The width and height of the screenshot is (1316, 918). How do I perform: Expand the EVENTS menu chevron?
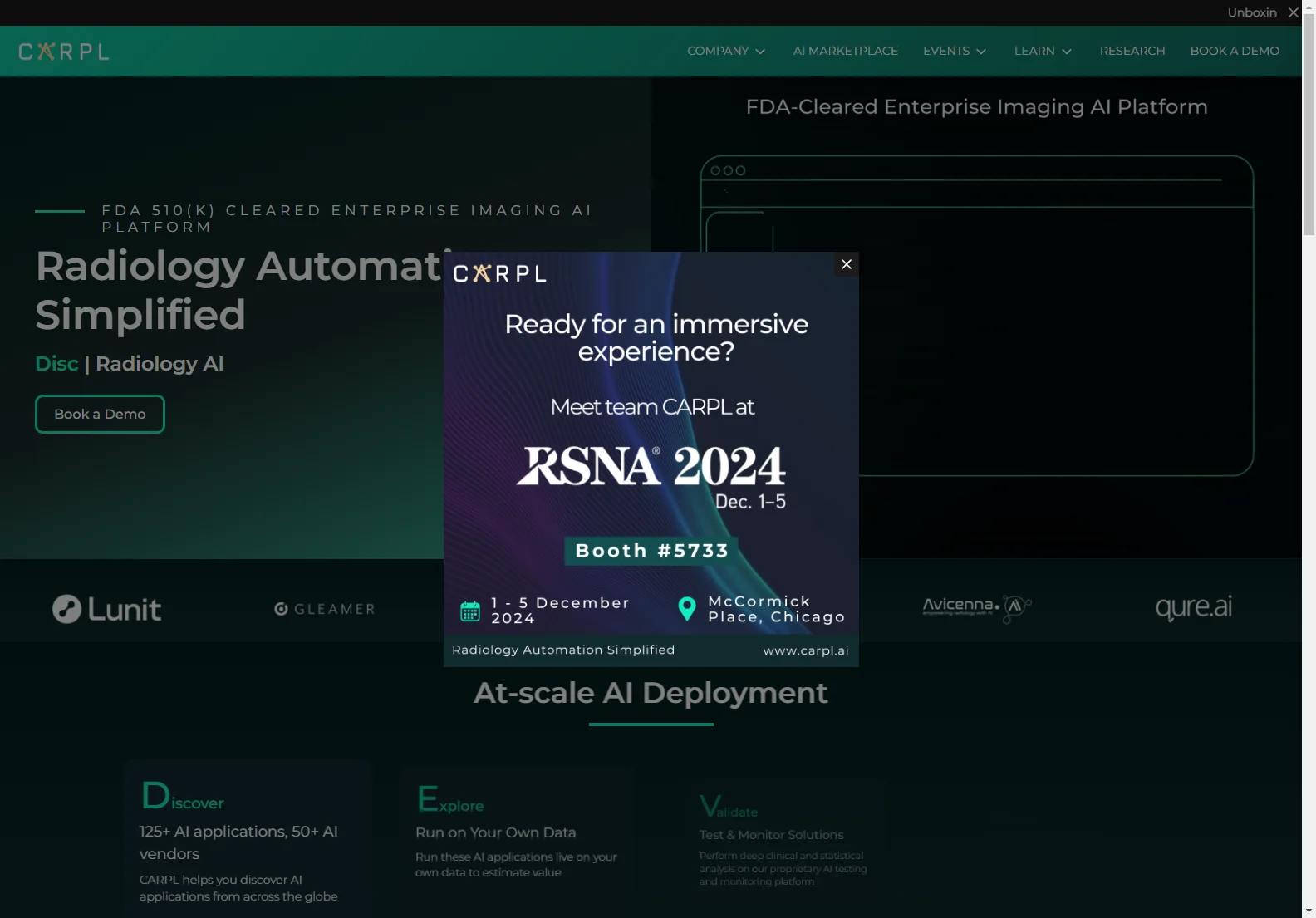980,52
